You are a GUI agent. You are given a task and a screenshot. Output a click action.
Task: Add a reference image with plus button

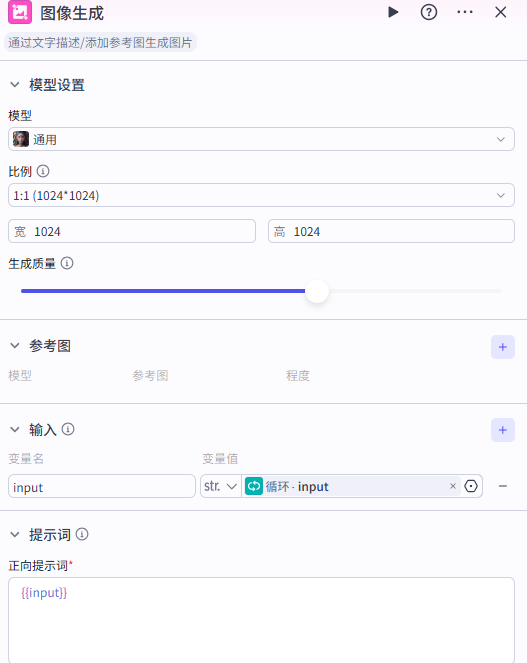coord(502,347)
